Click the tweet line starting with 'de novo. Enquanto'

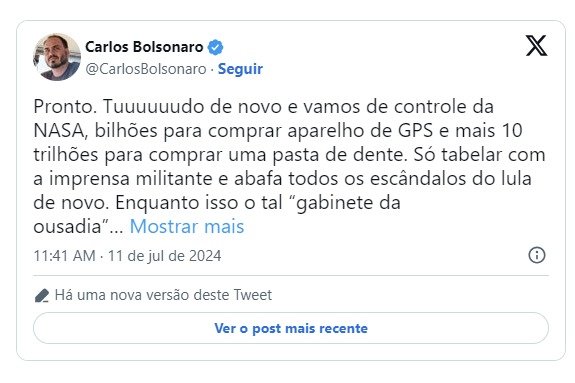pos(217,203)
